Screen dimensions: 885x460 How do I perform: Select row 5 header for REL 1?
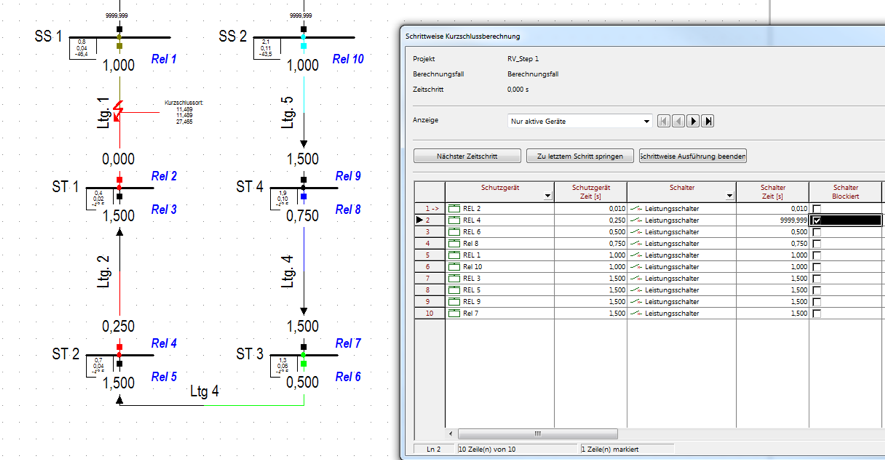click(x=429, y=255)
